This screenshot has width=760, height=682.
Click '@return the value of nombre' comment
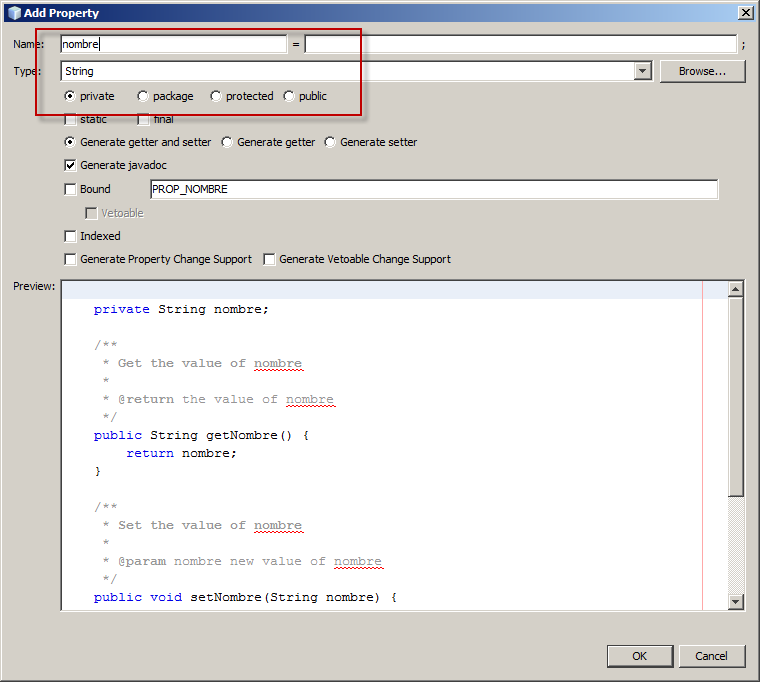[226, 399]
